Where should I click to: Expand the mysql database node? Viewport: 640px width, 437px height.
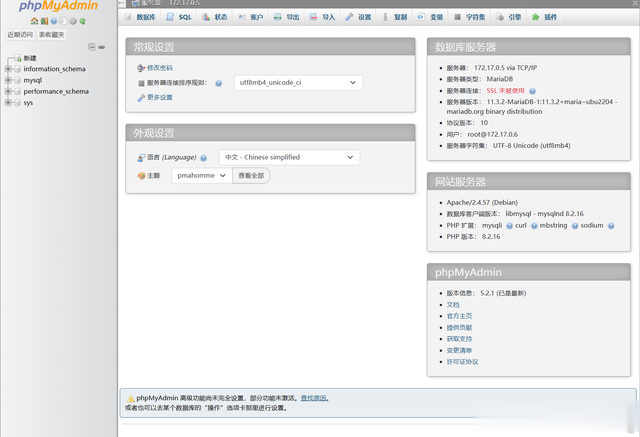8,80
